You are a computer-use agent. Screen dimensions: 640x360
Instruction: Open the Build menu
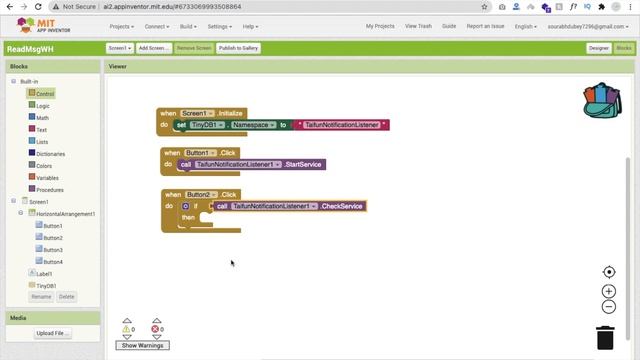[x=188, y=27]
